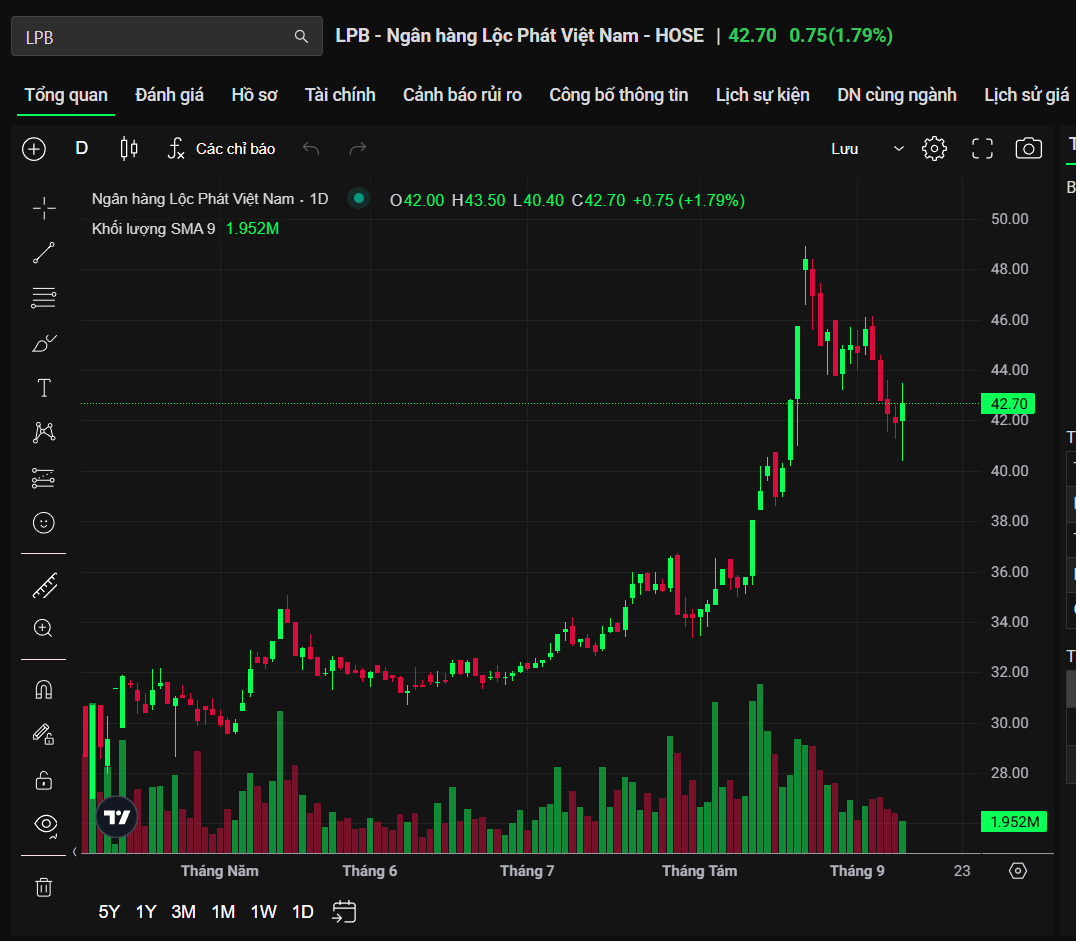Viewport: 1076px width, 941px height.
Task: Set chart range to 1Y
Action: (146, 911)
